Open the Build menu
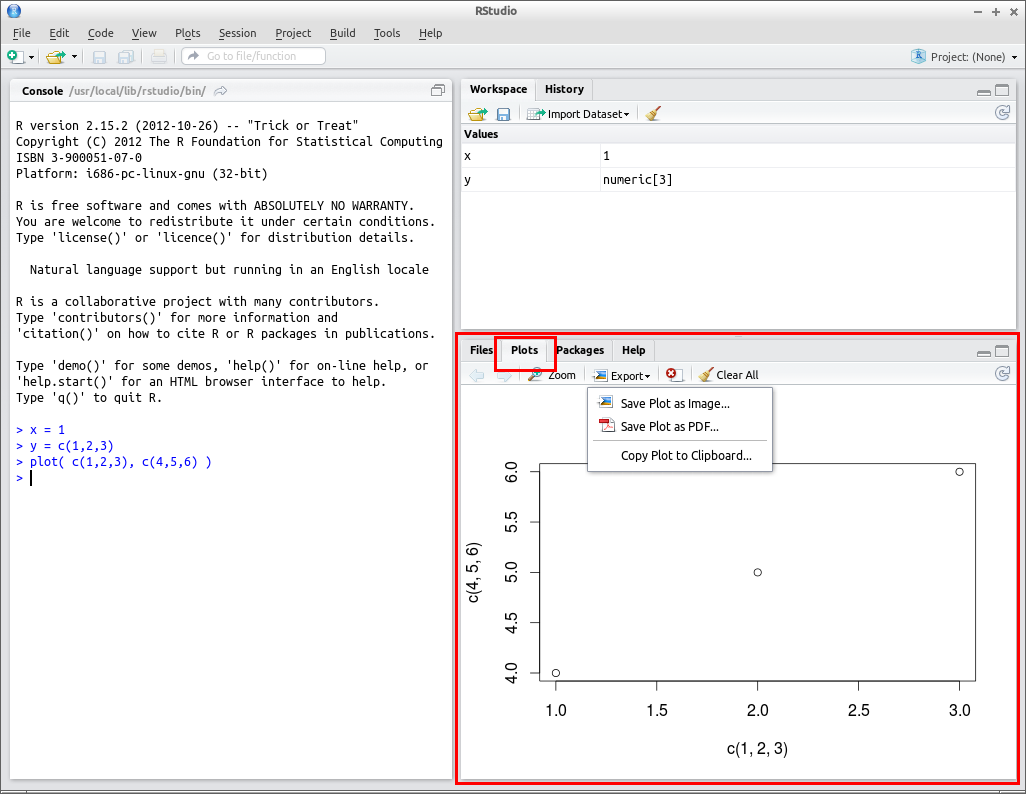 click(x=343, y=33)
